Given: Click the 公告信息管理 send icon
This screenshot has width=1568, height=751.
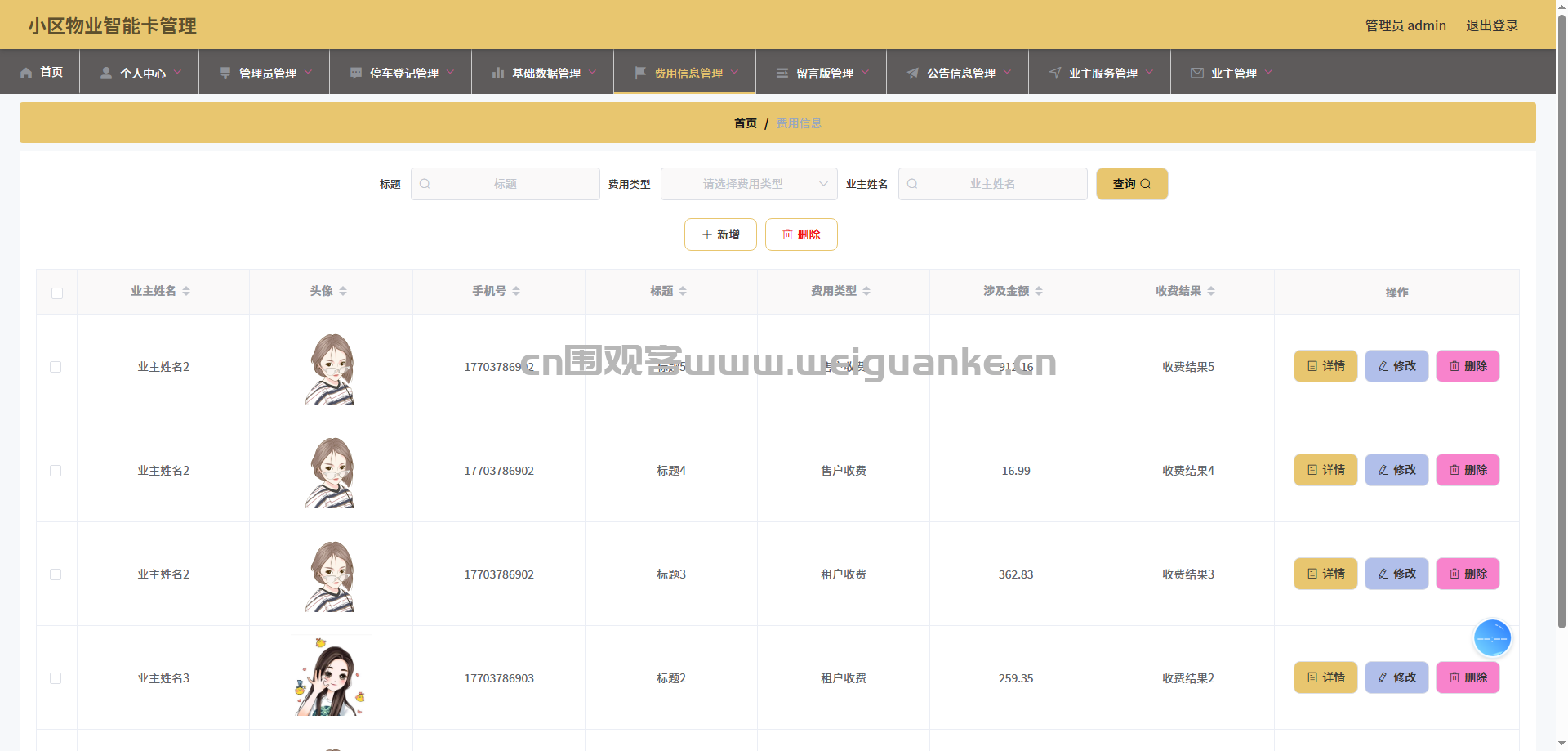Looking at the screenshot, I should 912,73.
